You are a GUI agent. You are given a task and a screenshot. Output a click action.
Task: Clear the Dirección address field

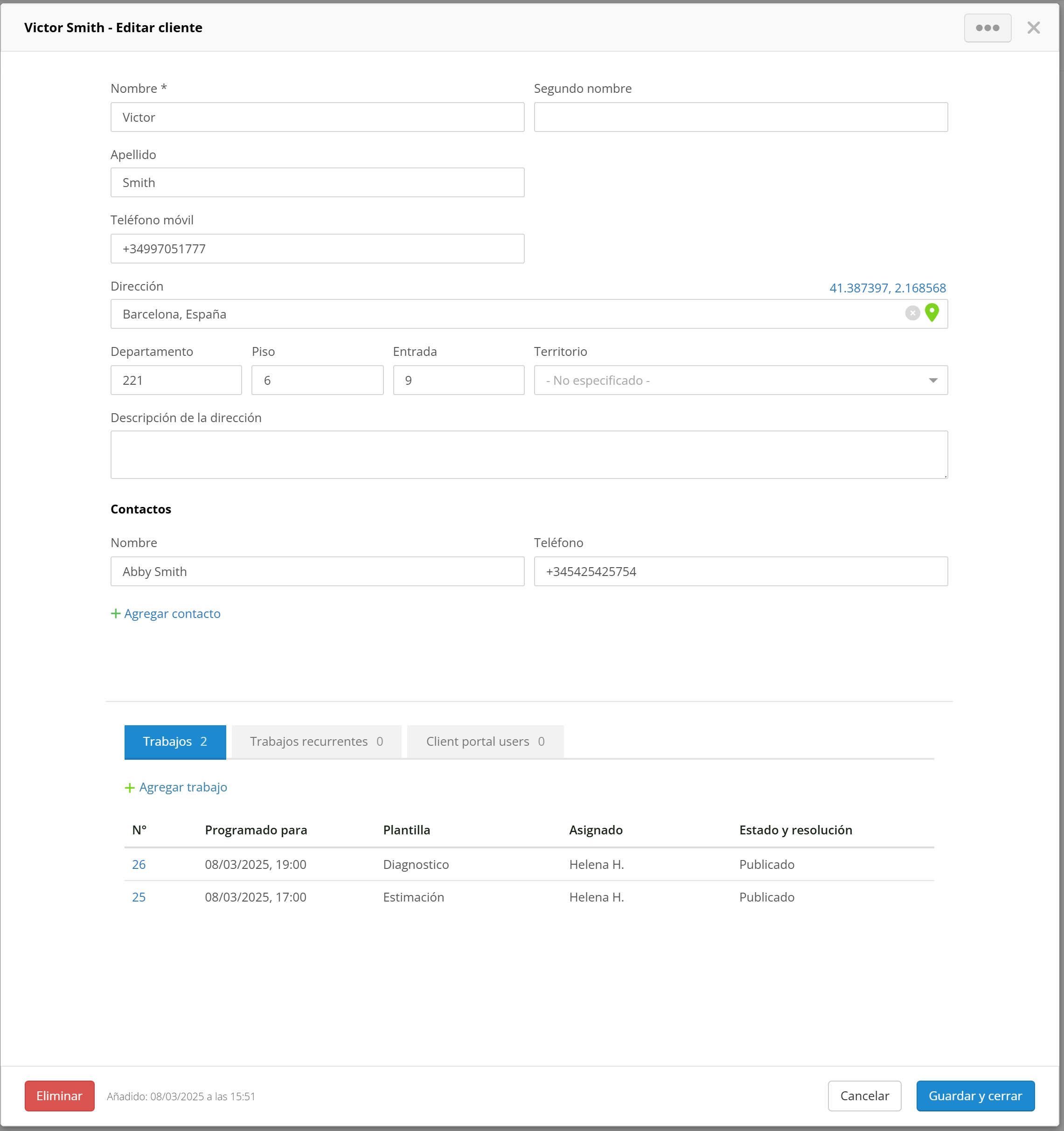click(912, 313)
